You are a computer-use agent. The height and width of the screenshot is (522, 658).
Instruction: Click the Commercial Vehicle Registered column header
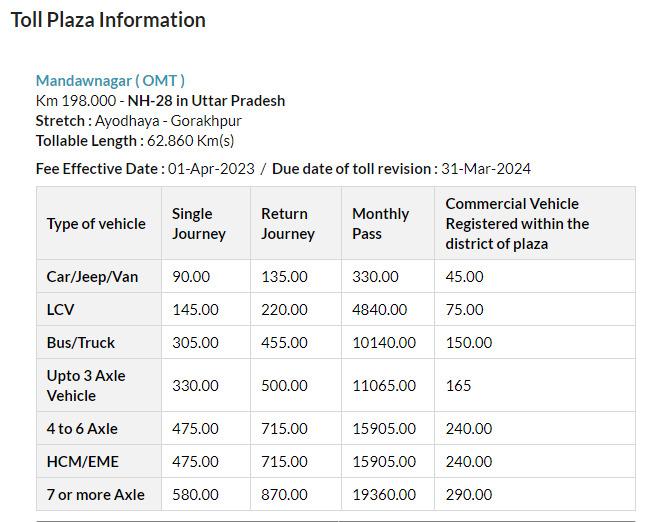pyautogui.click(x=517, y=224)
